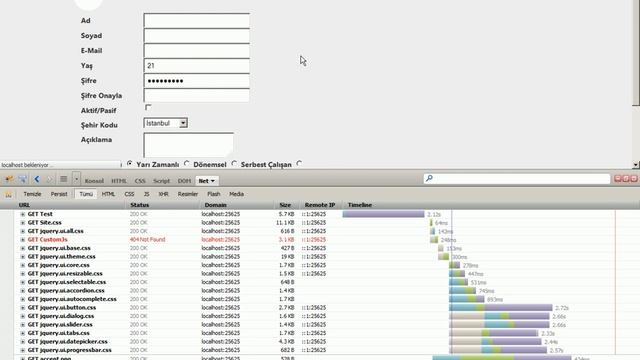640x360 pixels.
Task: Click the URL column header
Action: (24, 205)
